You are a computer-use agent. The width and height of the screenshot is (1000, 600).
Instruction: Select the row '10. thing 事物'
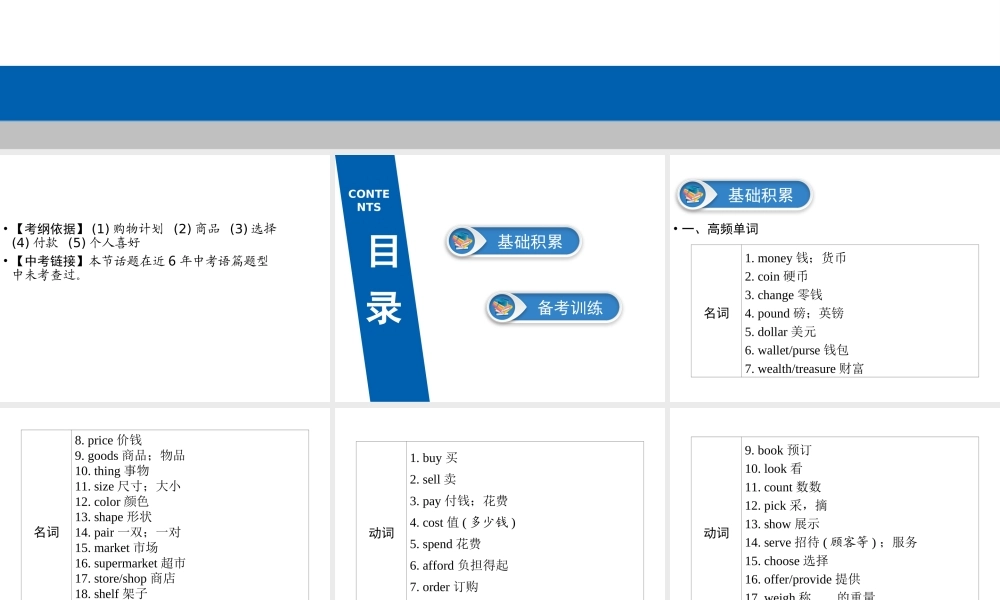(112, 471)
